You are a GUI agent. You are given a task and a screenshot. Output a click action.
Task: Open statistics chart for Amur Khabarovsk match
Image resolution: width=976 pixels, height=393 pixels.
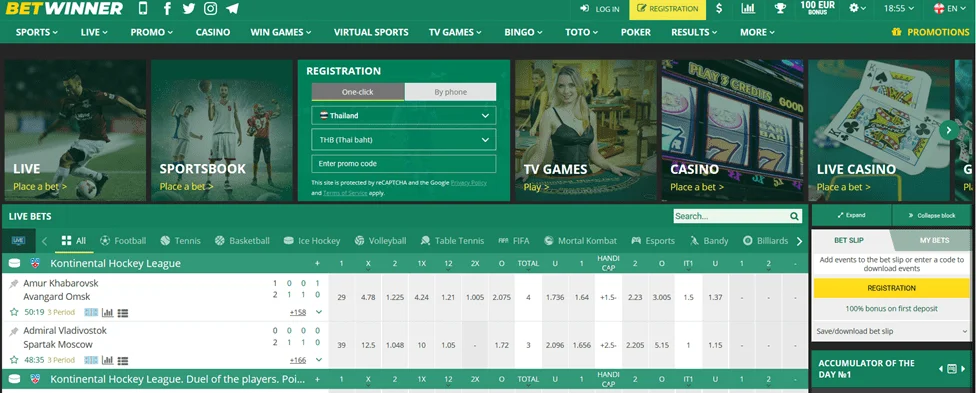coord(107,312)
